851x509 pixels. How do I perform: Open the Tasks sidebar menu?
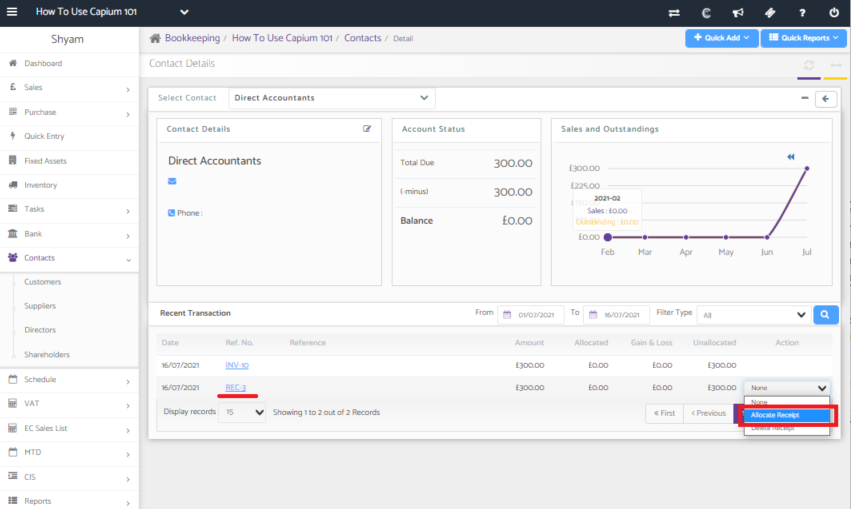pos(69,209)
